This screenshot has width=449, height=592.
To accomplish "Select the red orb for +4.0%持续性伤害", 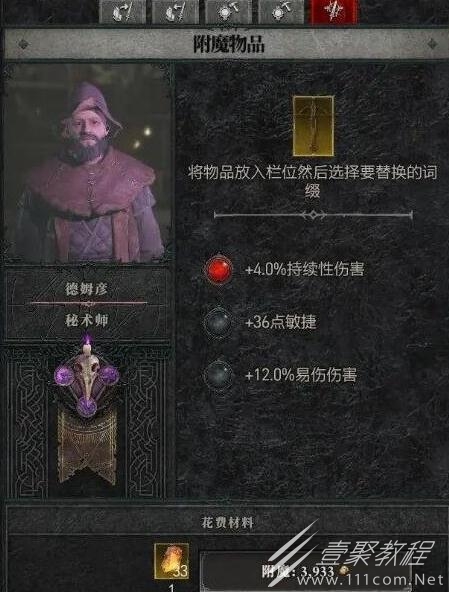I will 218,269.
